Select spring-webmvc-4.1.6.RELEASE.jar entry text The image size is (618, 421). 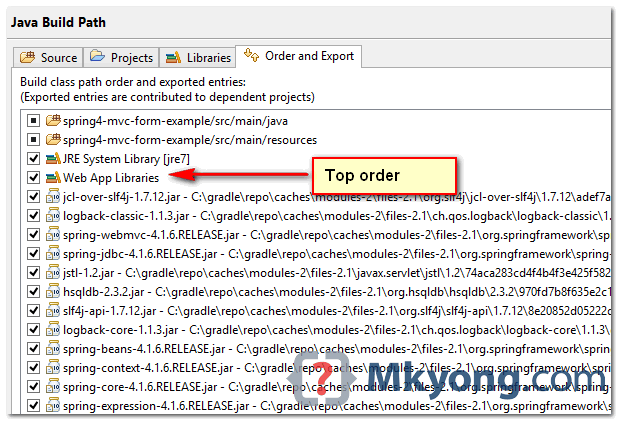(x=336, y=235)
